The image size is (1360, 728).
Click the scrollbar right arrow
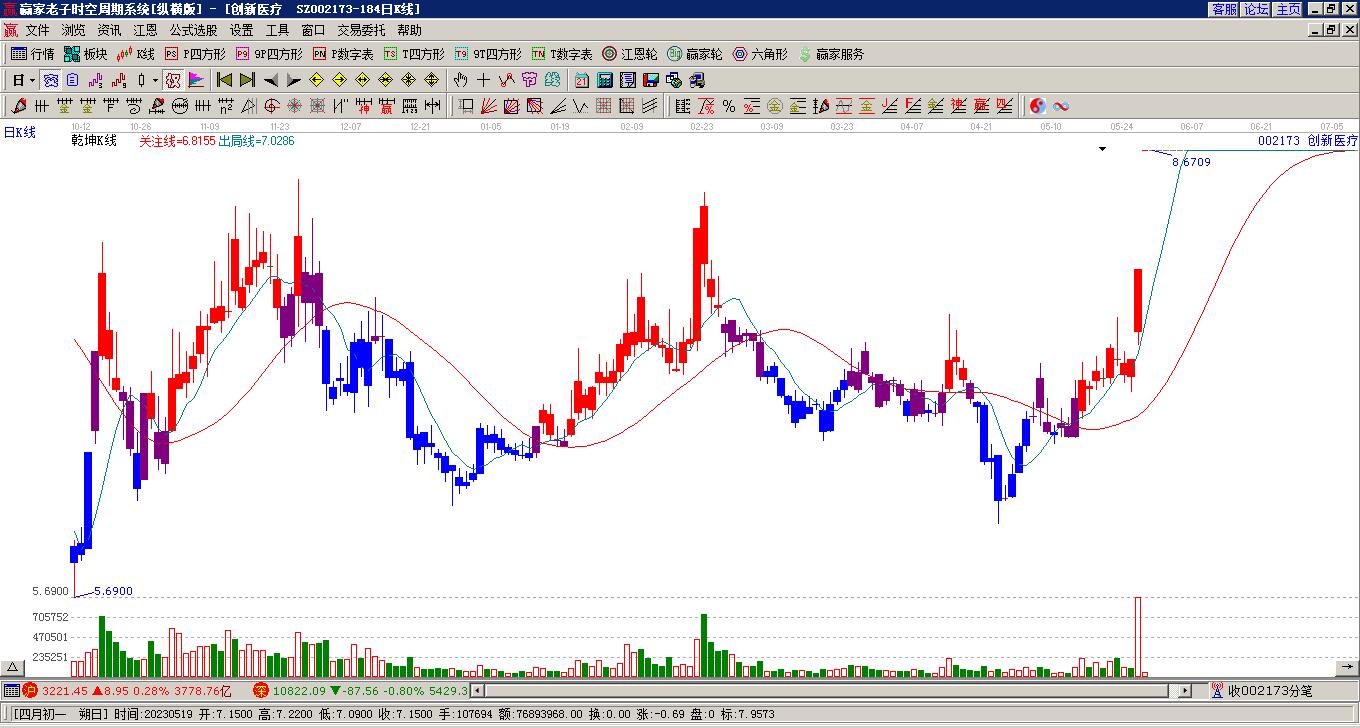[1185, 690]
